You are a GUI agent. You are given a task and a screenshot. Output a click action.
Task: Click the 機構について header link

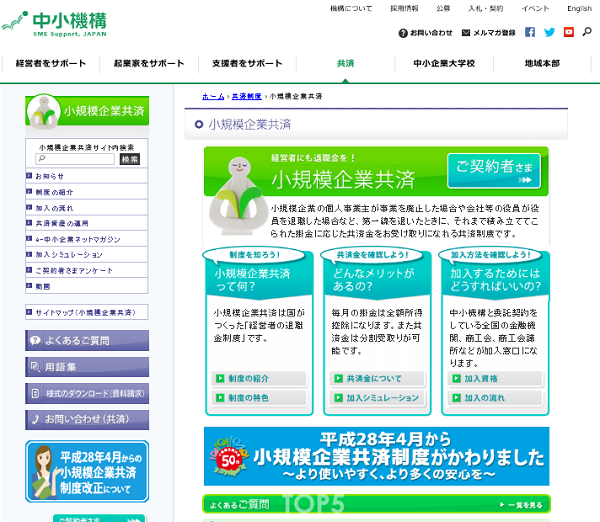click(x=351, y=8)
